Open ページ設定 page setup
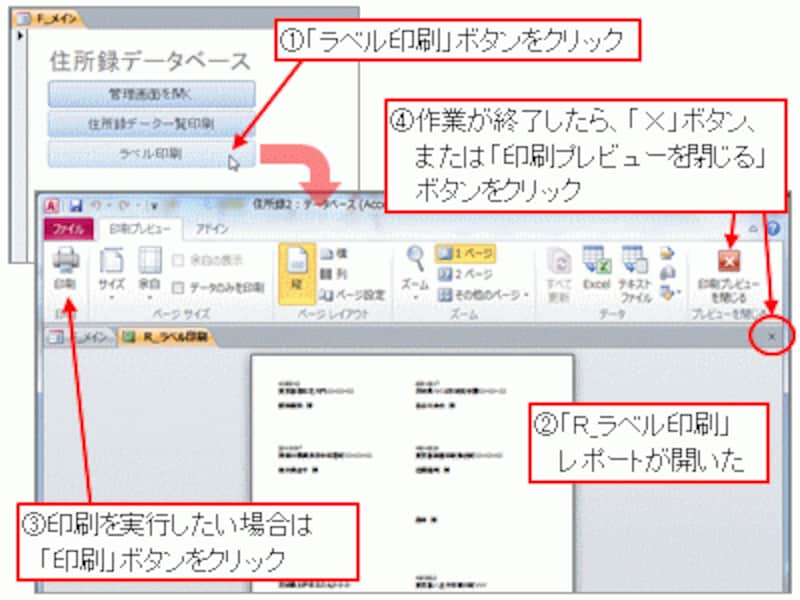800x600 pixels. pyautogui.click(x=352, y=295)
